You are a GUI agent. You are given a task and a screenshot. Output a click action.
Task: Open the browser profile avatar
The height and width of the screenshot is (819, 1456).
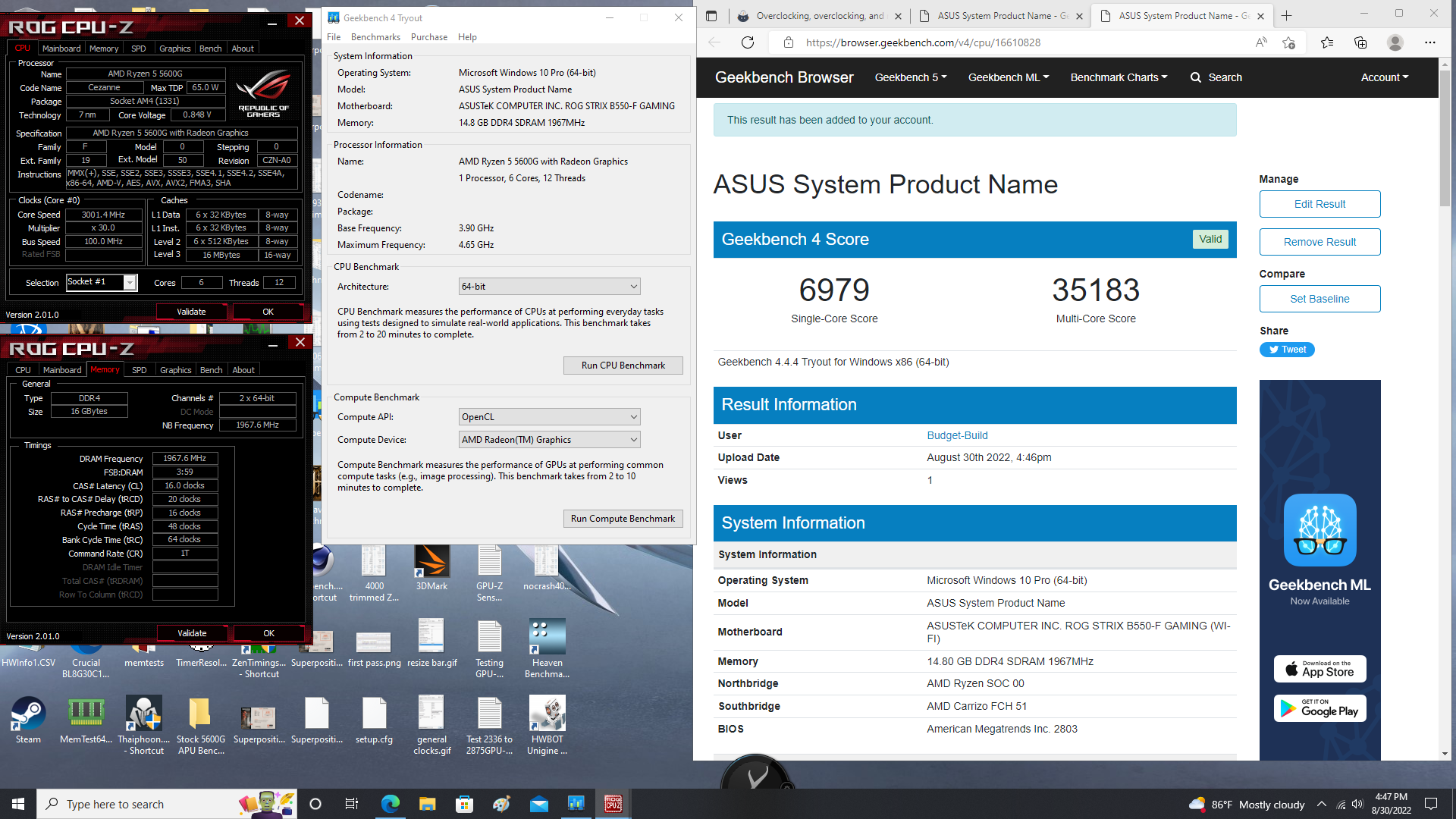pos(1395,42)
